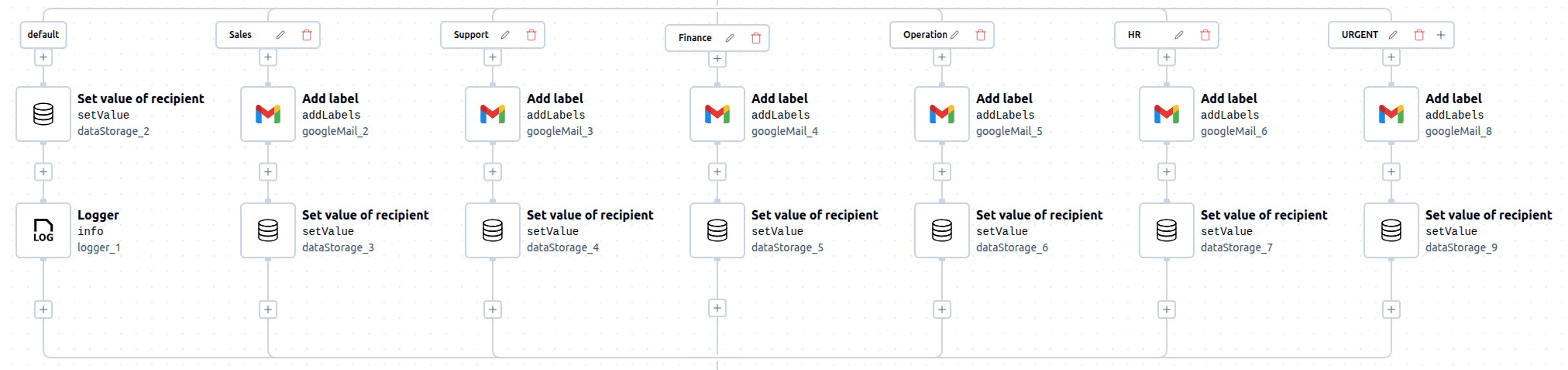Insert step between googleMail_3 and dataStorage_4
Image resolution: width=1568 pixels, height=370 pixels.
(x=493, y=172)
